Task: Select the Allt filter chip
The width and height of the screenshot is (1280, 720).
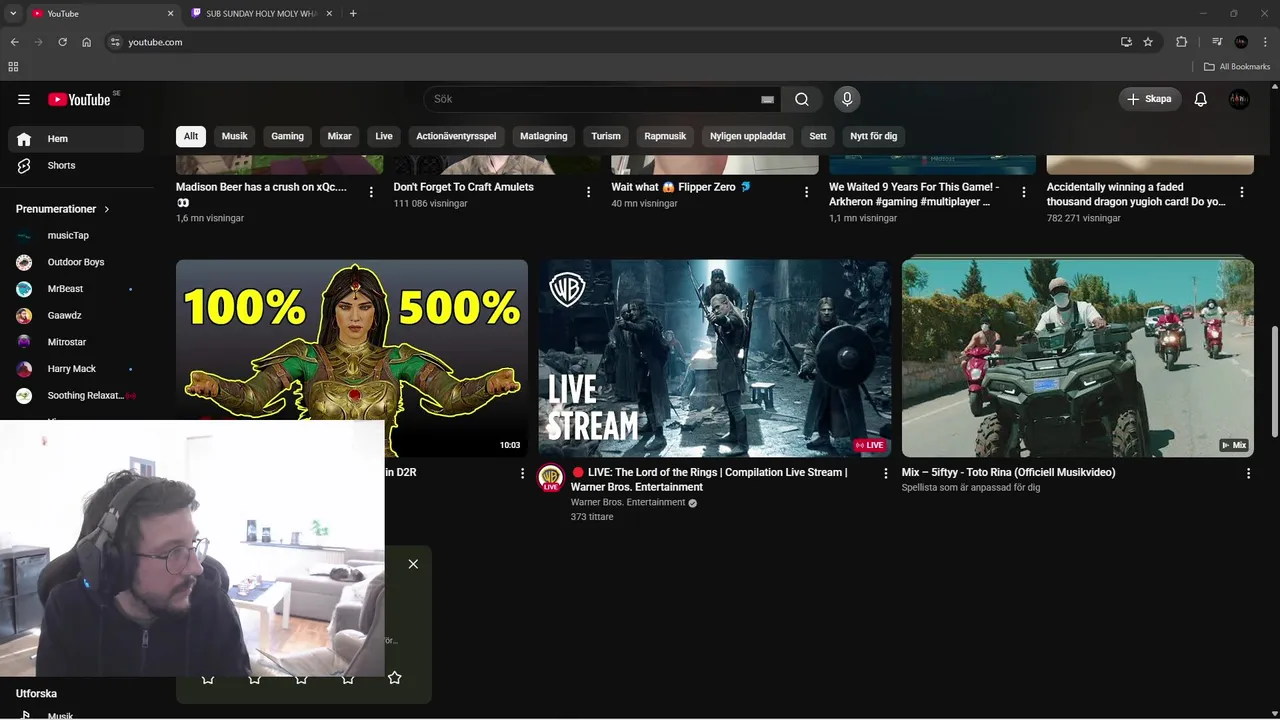Action: point(191,136)
